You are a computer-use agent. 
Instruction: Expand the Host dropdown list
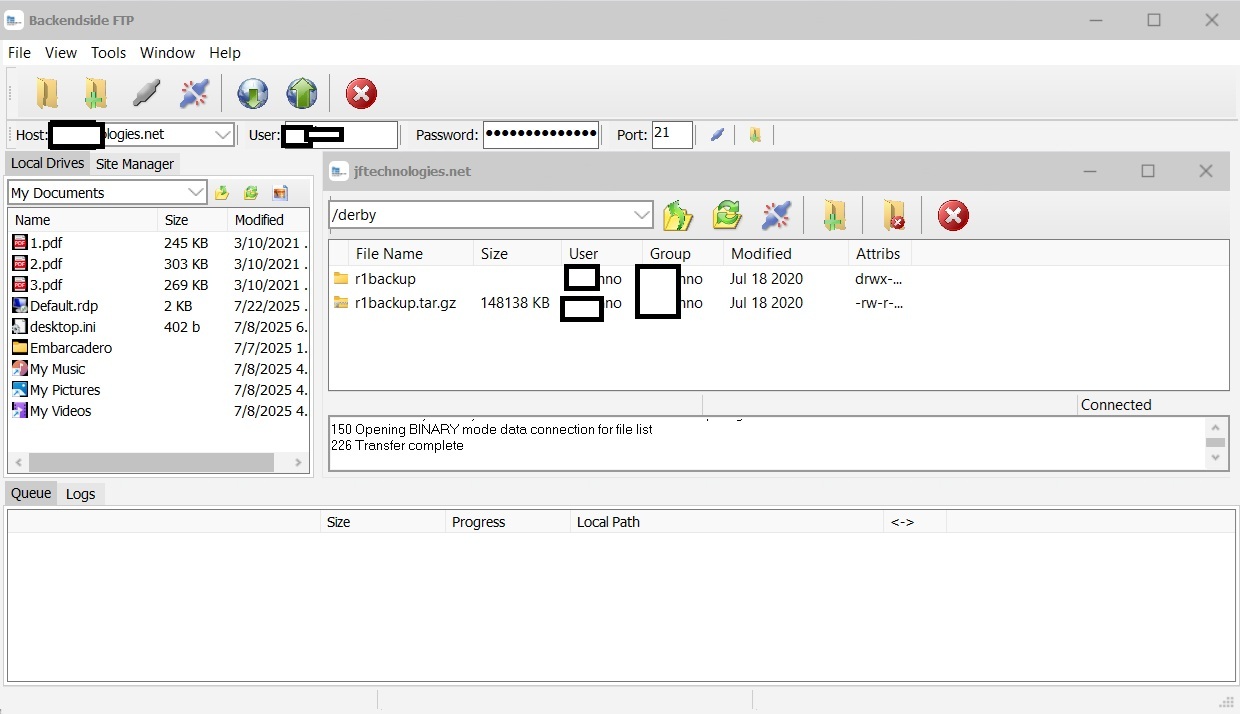click(x=222, y=134)
